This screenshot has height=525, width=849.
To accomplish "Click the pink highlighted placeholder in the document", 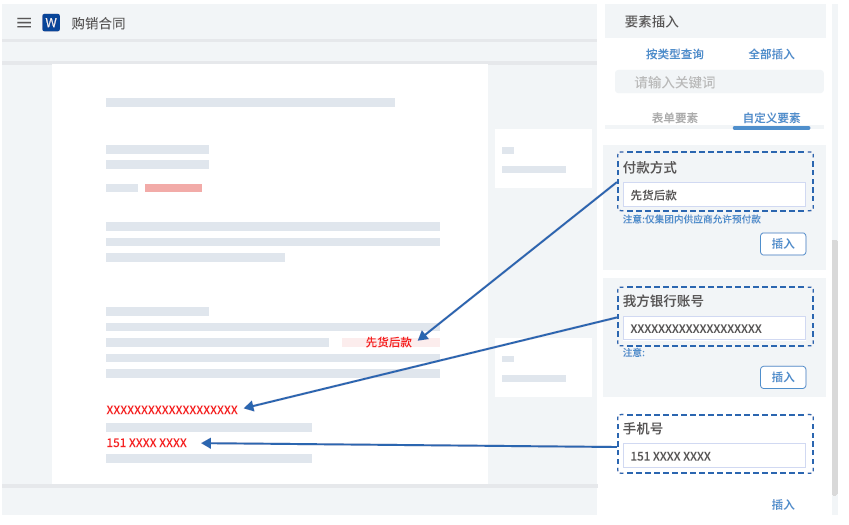I will click(x=173, y=188).
